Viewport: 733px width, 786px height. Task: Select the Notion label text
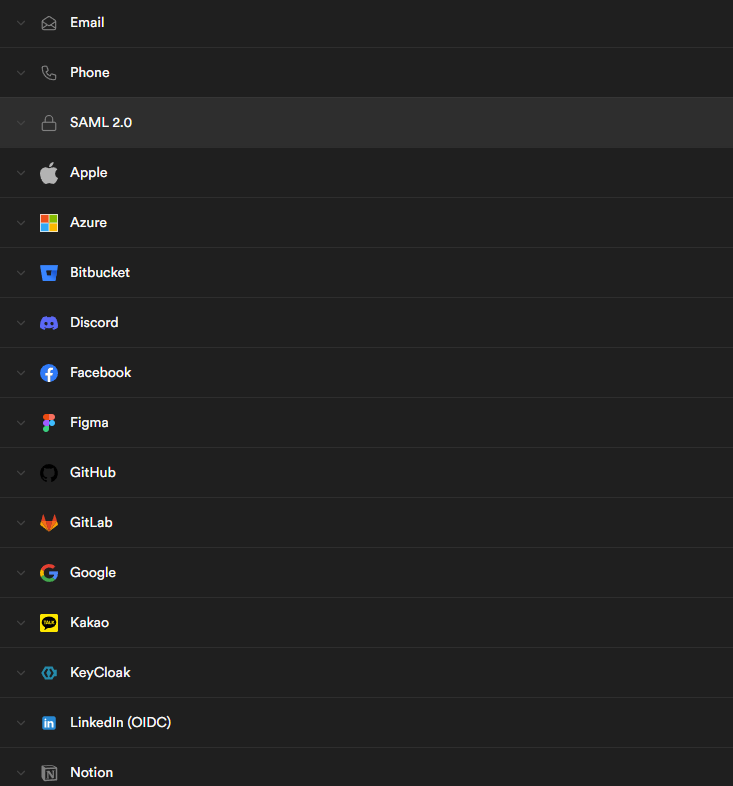(x=91, y=772)
